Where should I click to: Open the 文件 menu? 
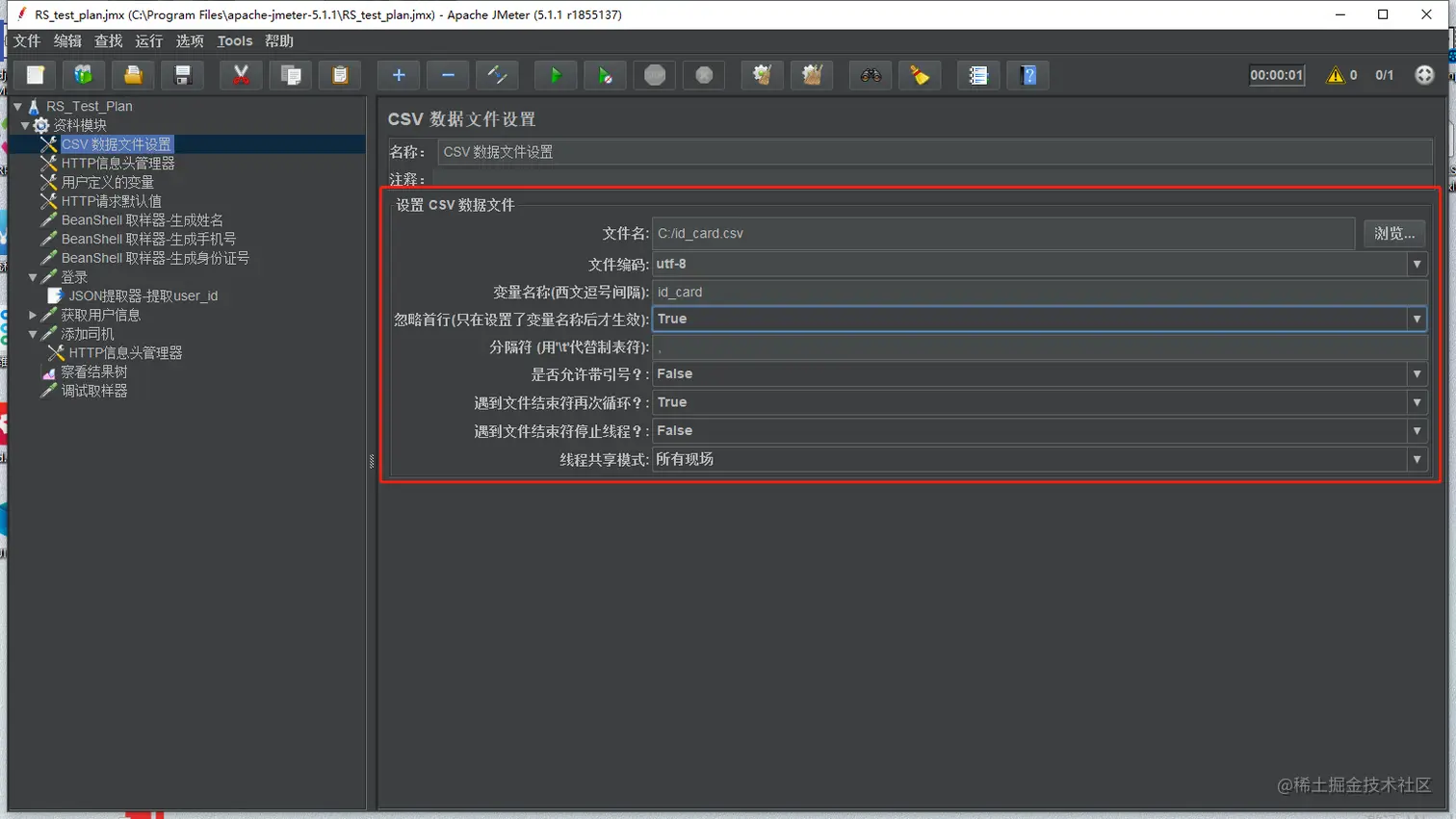pos(27,40)
